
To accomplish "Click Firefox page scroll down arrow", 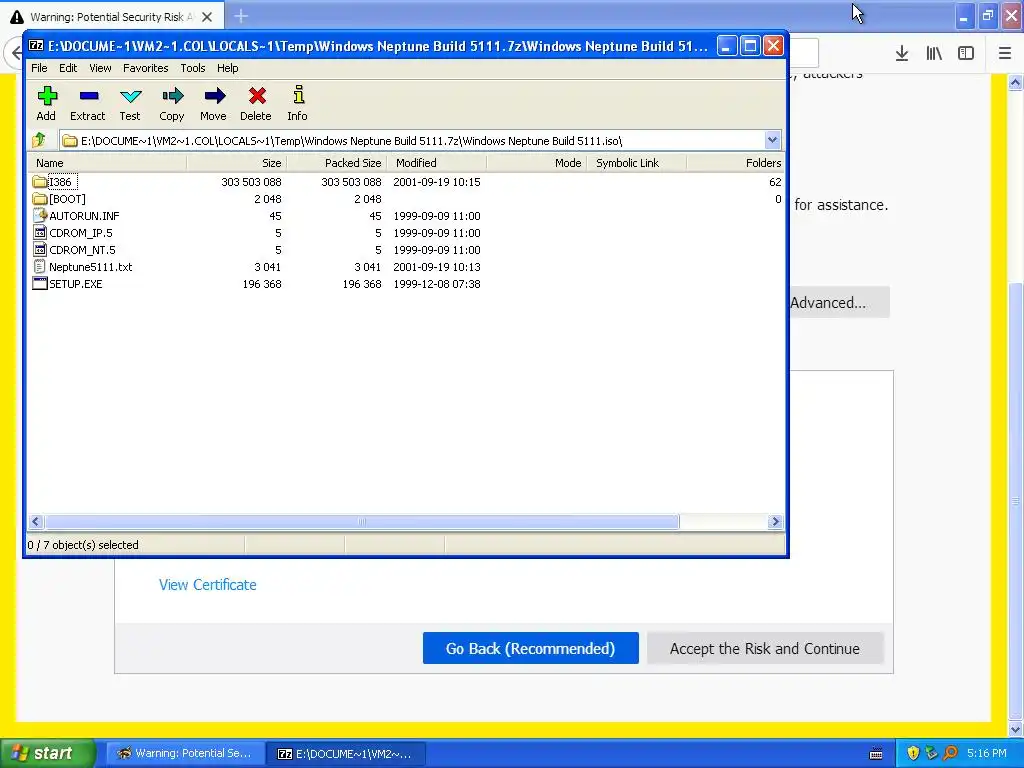I will [x=1015, y=729].
